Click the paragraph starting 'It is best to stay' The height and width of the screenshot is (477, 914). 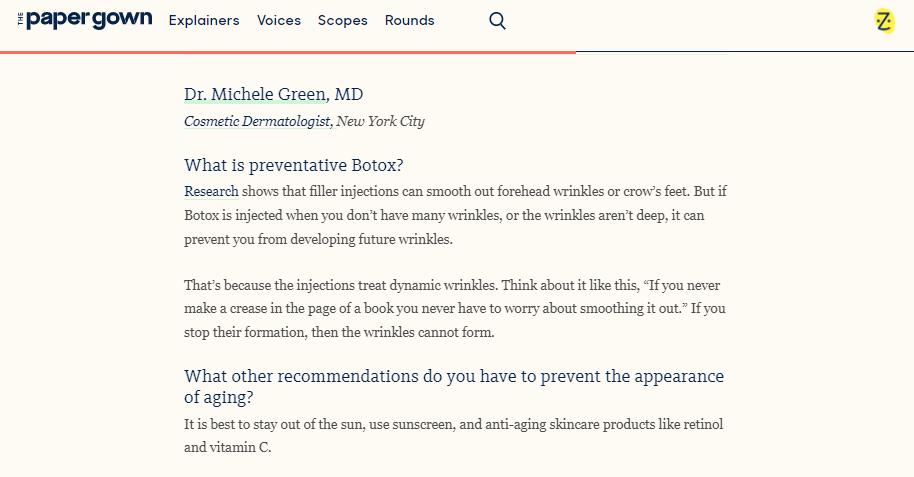(454, 436)
